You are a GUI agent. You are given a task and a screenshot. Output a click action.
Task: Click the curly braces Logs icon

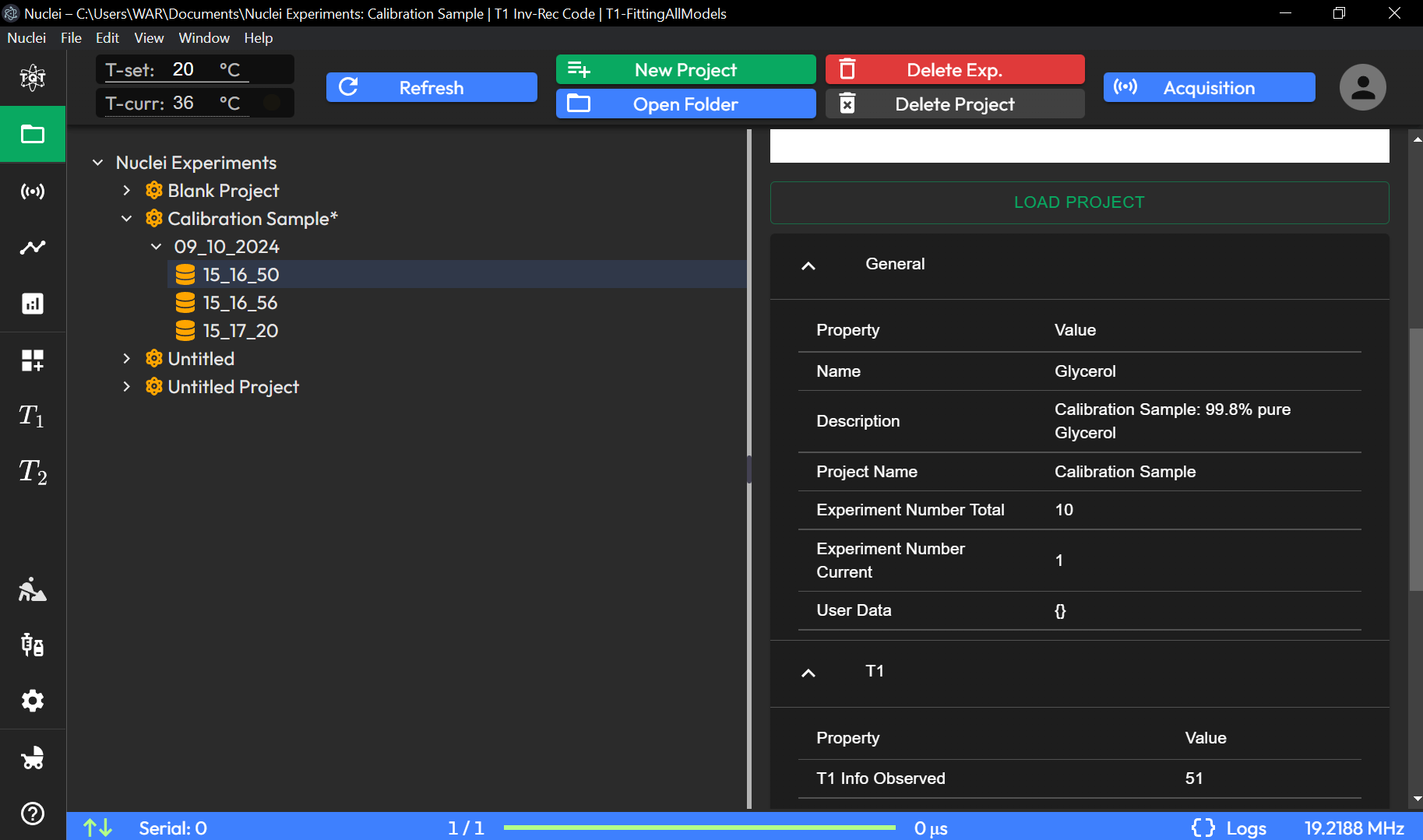point(1203,828)
